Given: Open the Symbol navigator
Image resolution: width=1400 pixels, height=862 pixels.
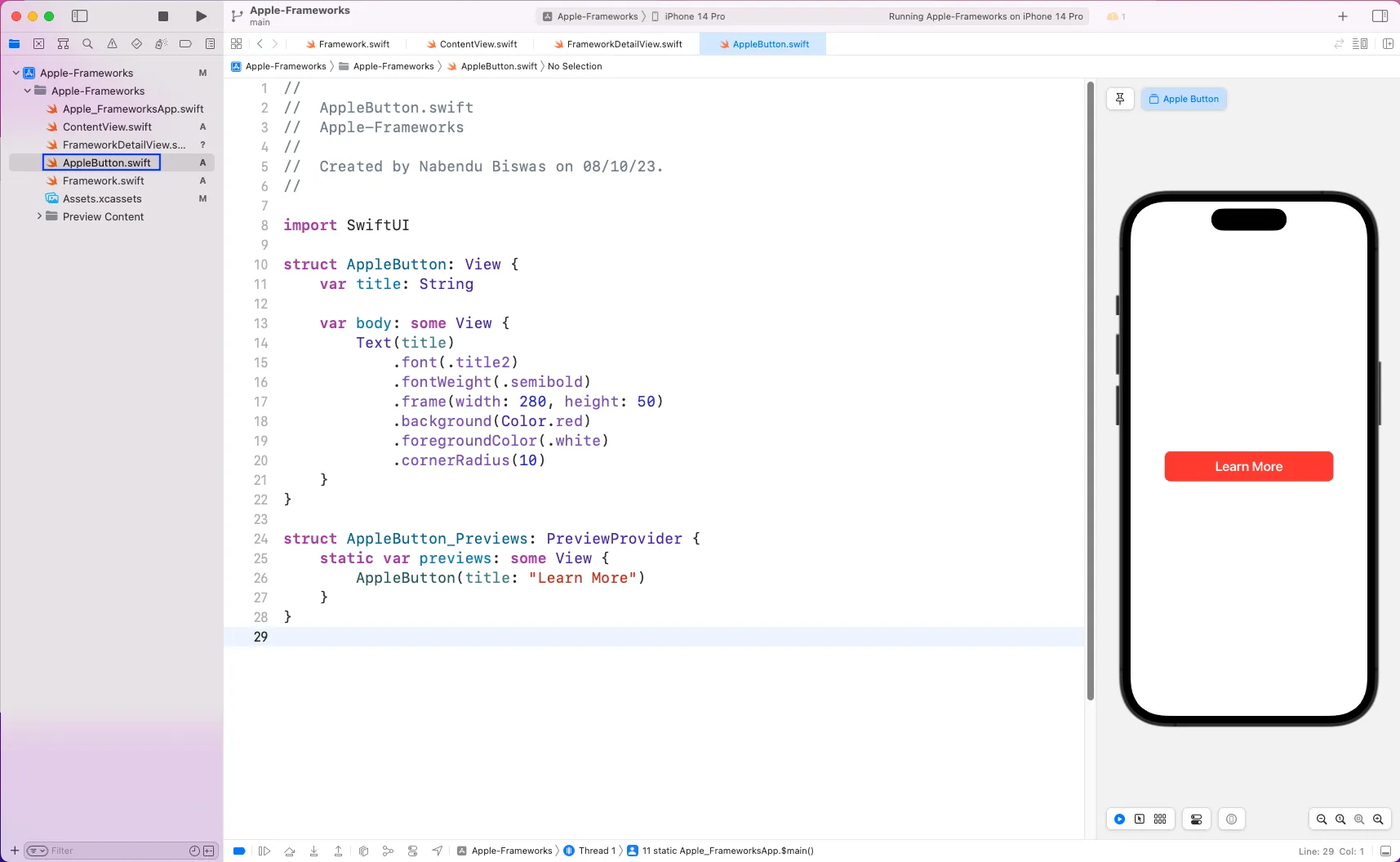Looking at the screenshot, I should coord(63,44).
